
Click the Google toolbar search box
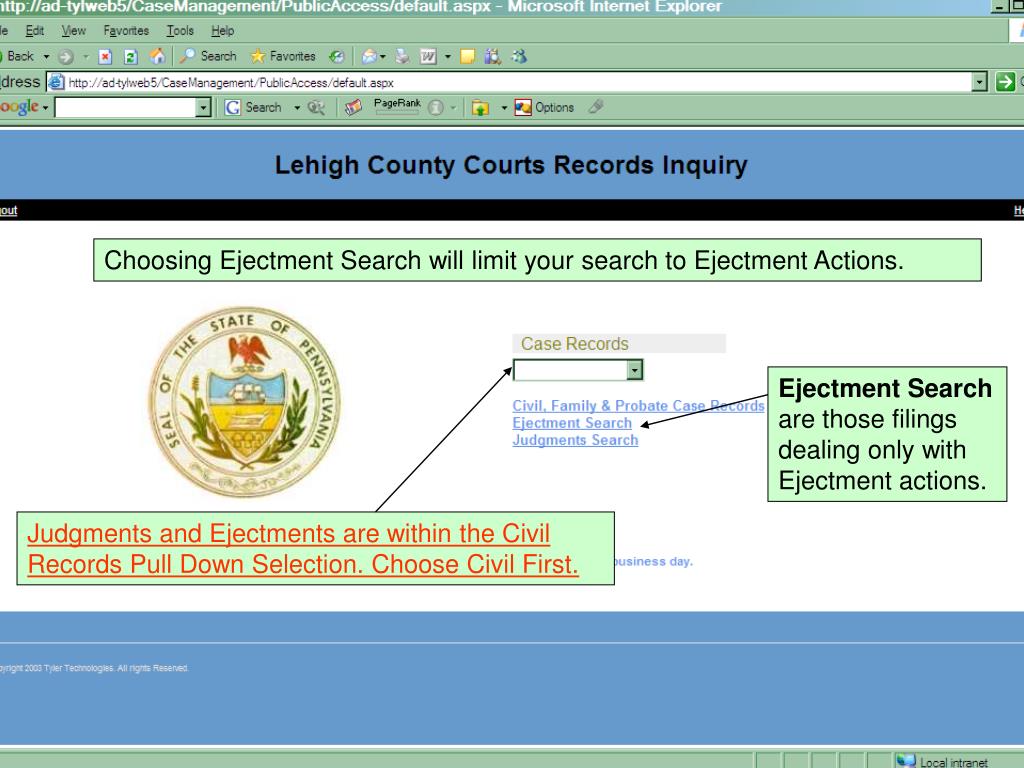(125, 107)
